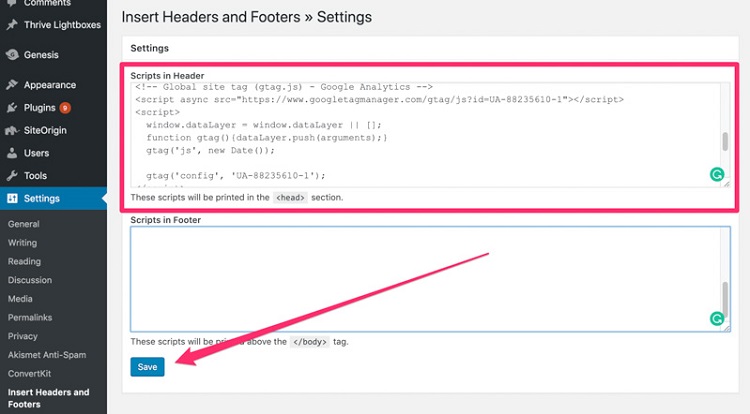750x414 pixels.
Task: Click the Save button
Action: (147, 367)
